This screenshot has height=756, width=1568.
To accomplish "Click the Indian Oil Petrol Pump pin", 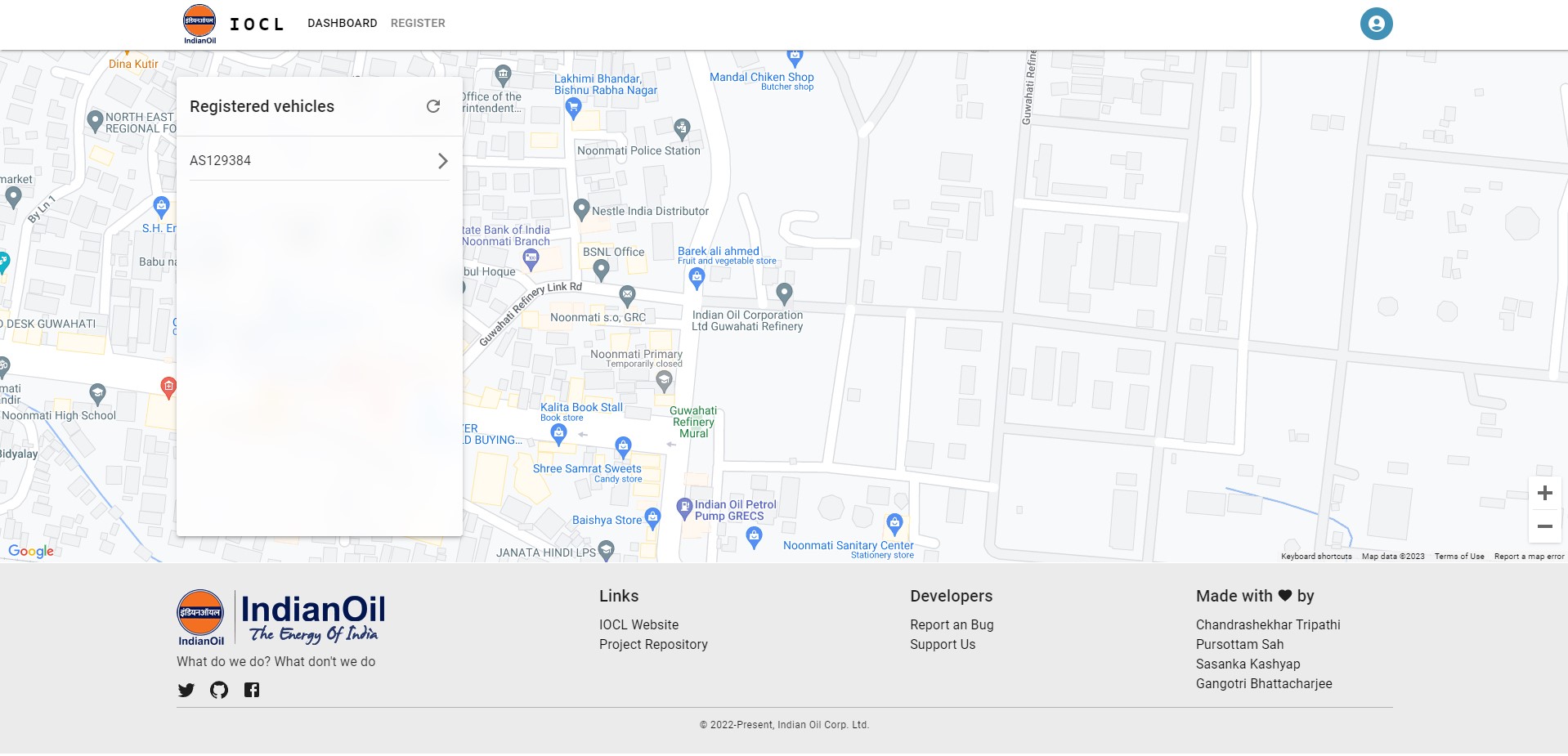I will coord(685,509).
